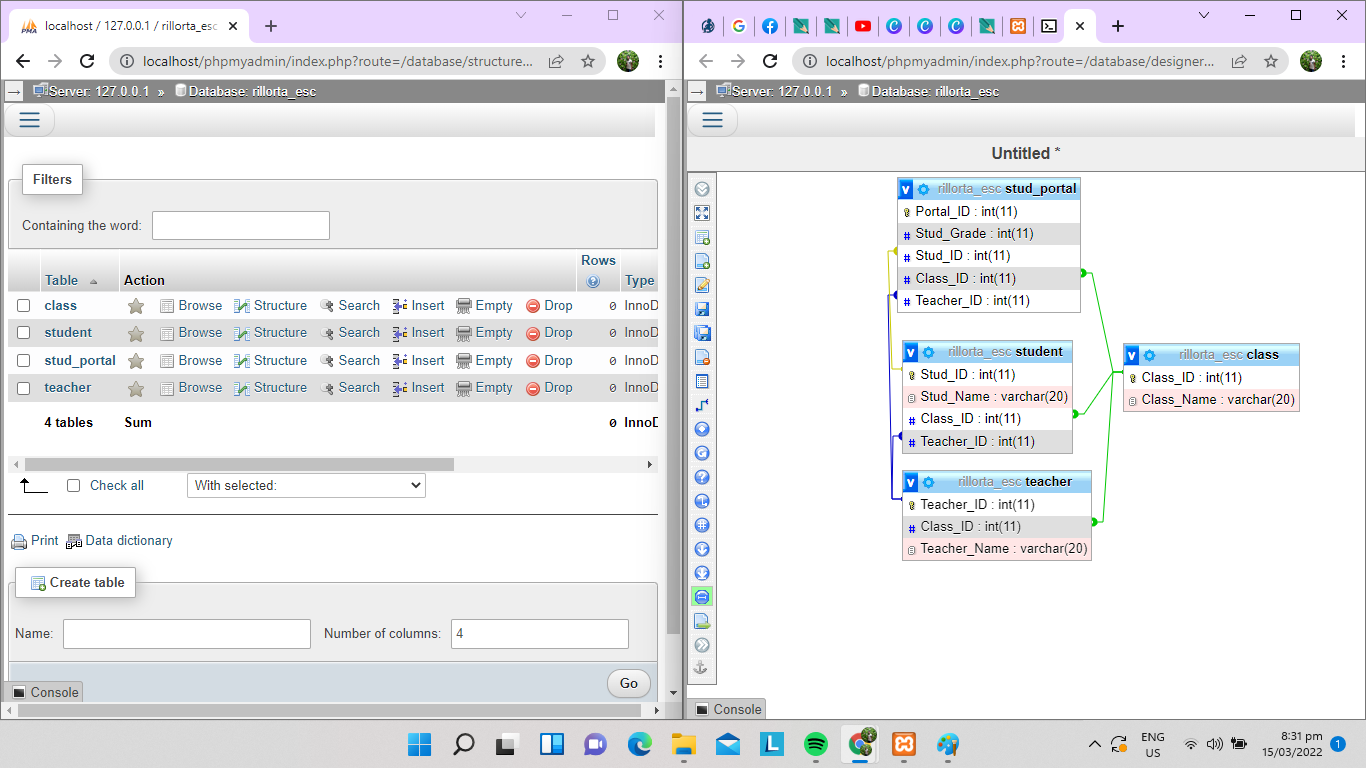Expand the tab search chevron in the right browser
Viewport: 1366px width, 768px height.
click(1204, 15)
